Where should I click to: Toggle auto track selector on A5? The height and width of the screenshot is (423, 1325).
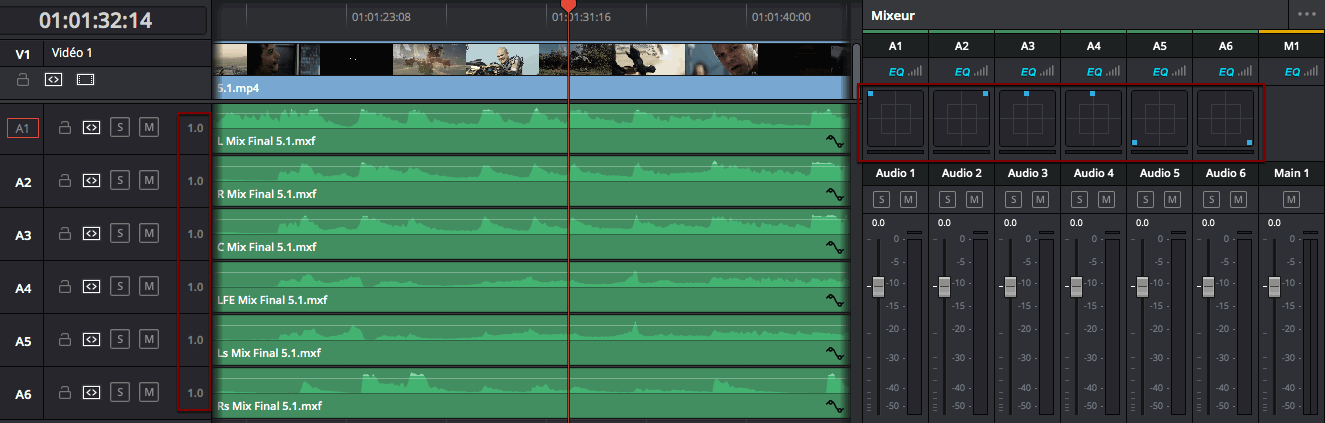coord(91,340)
